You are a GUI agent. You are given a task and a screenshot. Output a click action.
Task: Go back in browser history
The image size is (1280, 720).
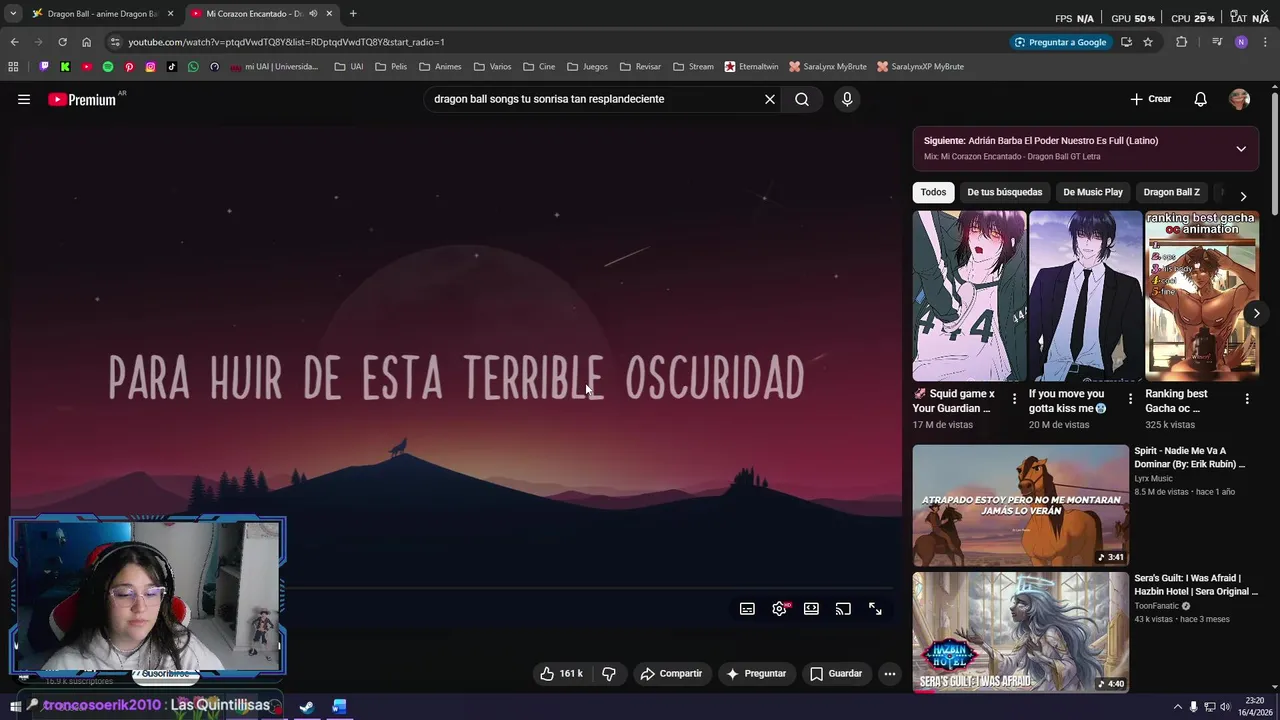[14, 42]
